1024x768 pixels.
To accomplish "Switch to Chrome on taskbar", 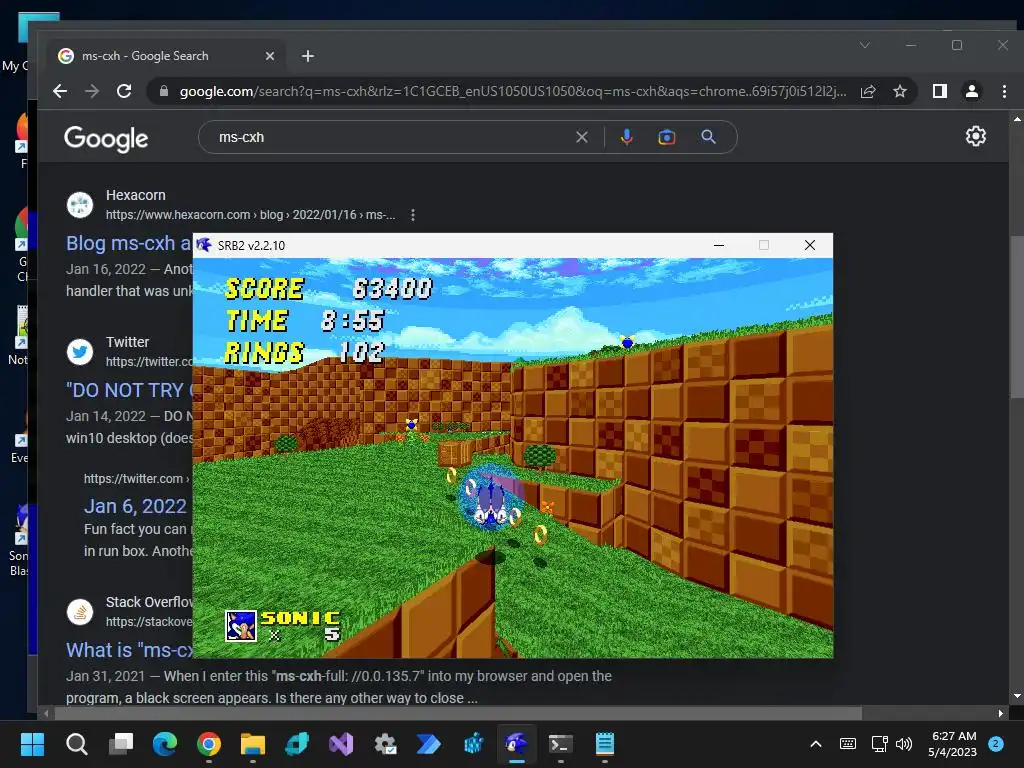I will click(x=208, y=744).
